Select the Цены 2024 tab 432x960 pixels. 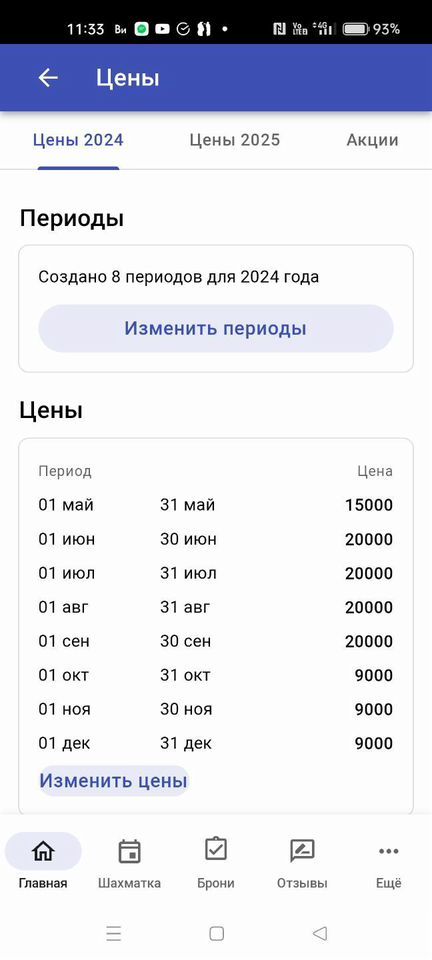pos(78,140)
